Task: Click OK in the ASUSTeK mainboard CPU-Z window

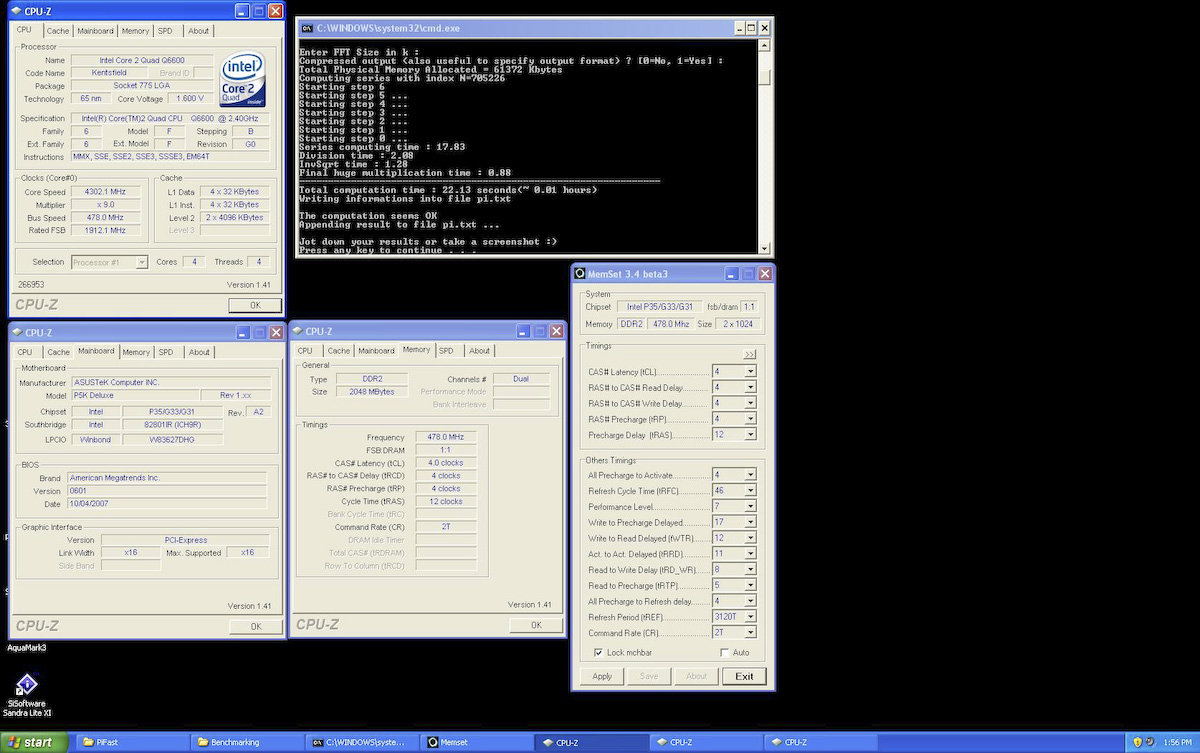Action: (255, 626)
